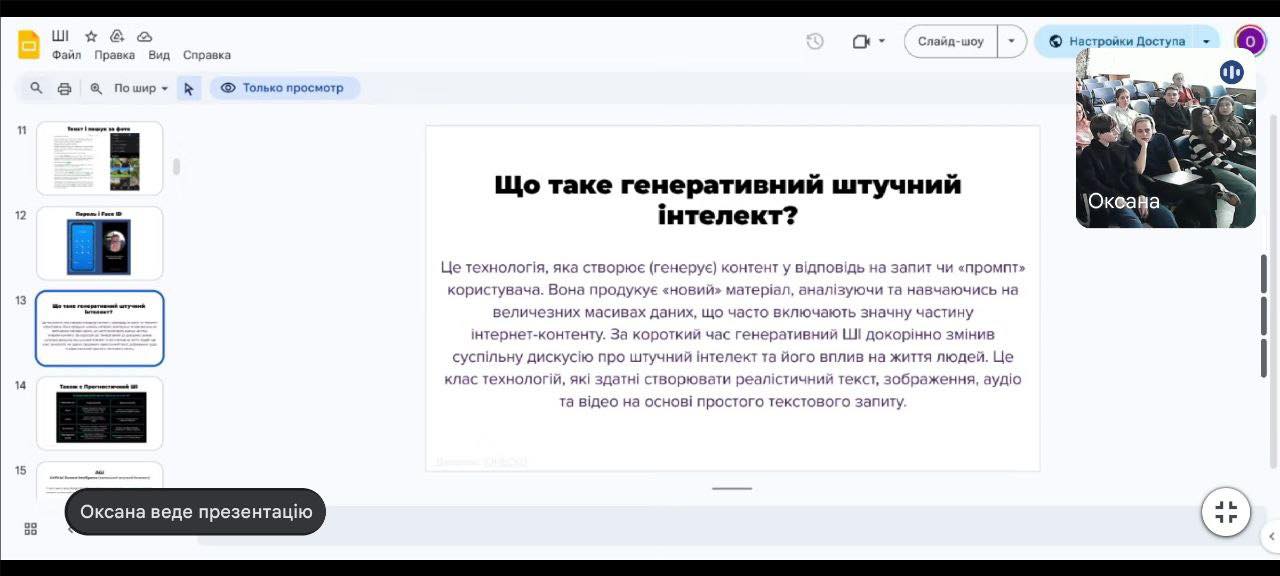Open version history clock icon
1280x576 pixels.
tap(815, 41)
